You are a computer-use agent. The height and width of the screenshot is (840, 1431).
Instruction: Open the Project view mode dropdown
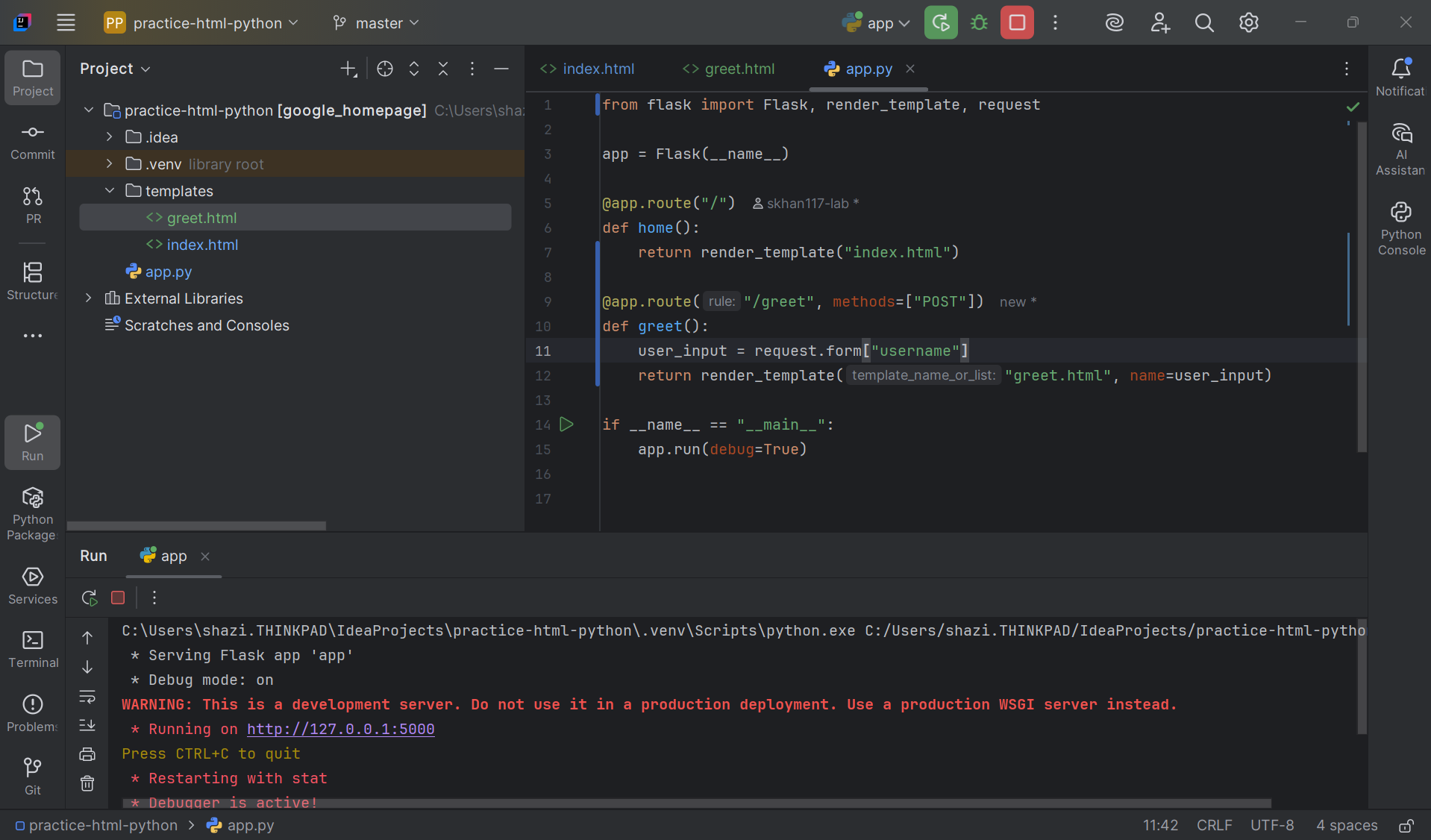click(115, 69)
